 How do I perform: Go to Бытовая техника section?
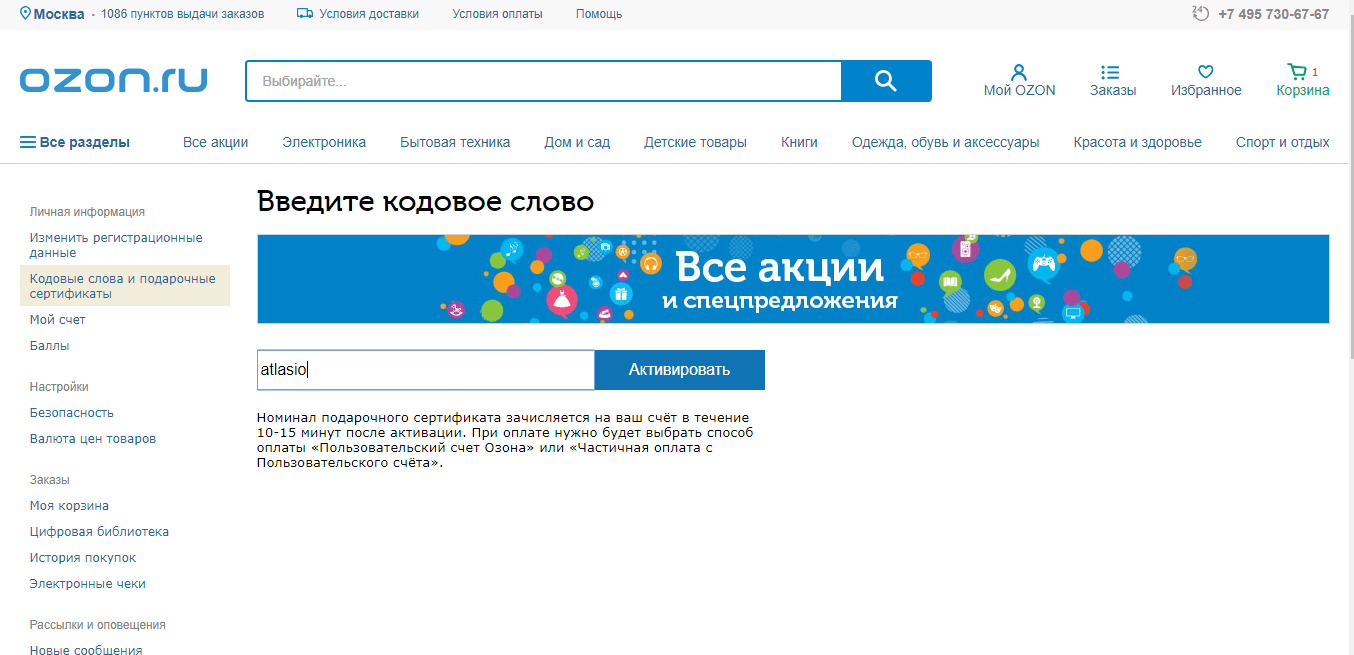tap(455, 142)
